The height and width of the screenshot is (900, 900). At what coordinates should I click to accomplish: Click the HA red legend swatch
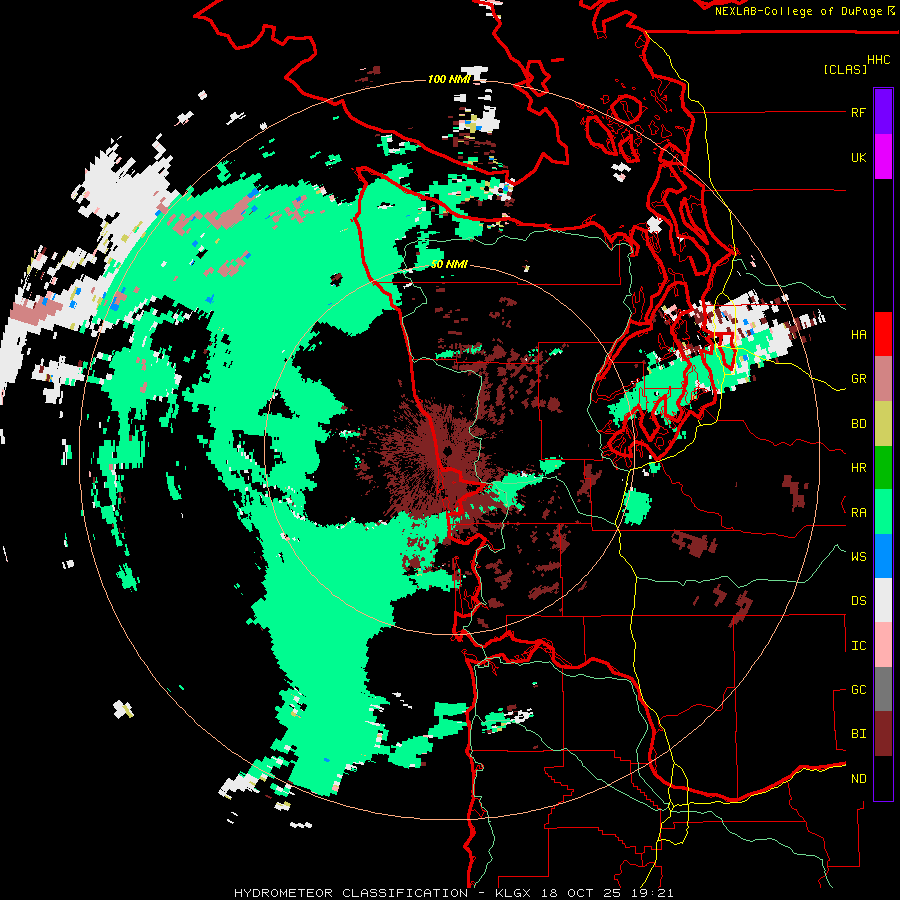pos(883,334)
